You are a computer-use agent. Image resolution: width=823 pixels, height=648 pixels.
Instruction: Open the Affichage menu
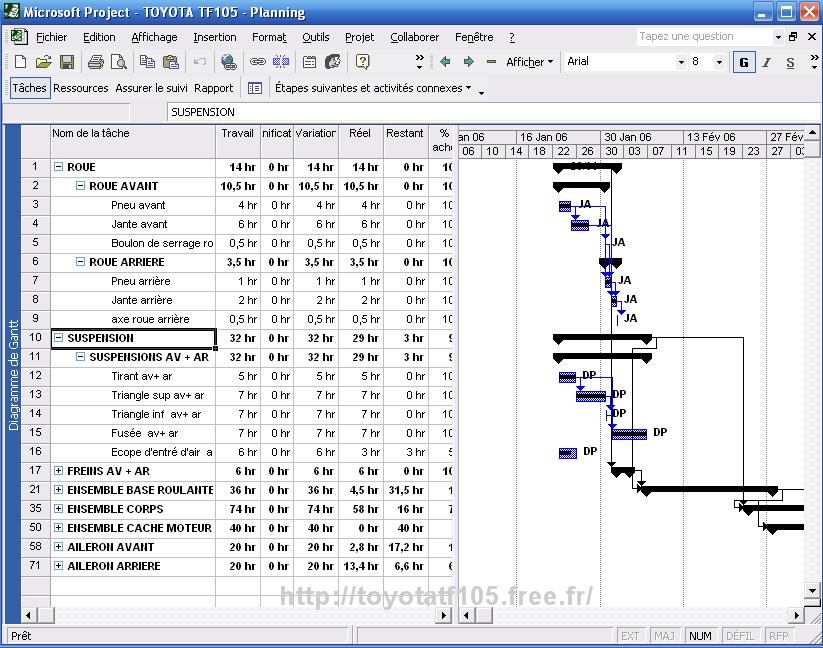[x=154, y=37]
